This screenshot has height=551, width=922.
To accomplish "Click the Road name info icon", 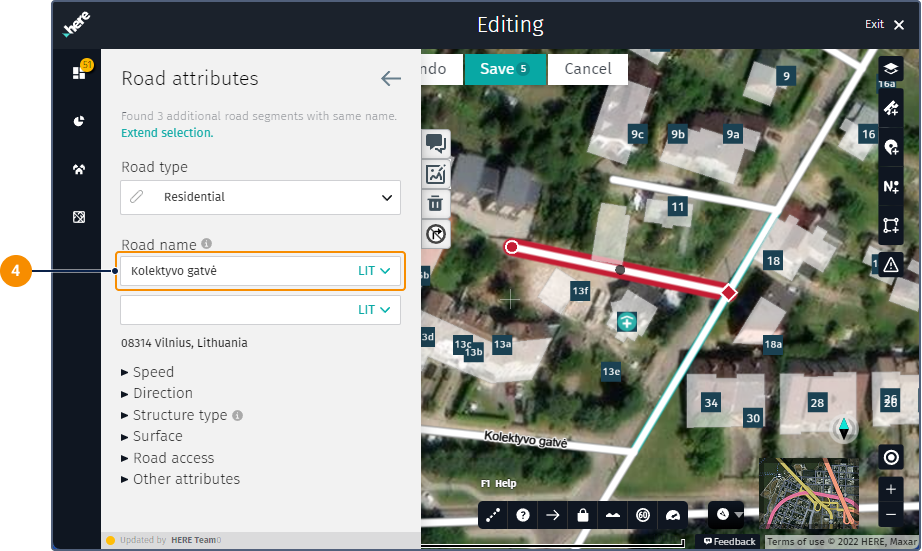I will coord(206,243).
